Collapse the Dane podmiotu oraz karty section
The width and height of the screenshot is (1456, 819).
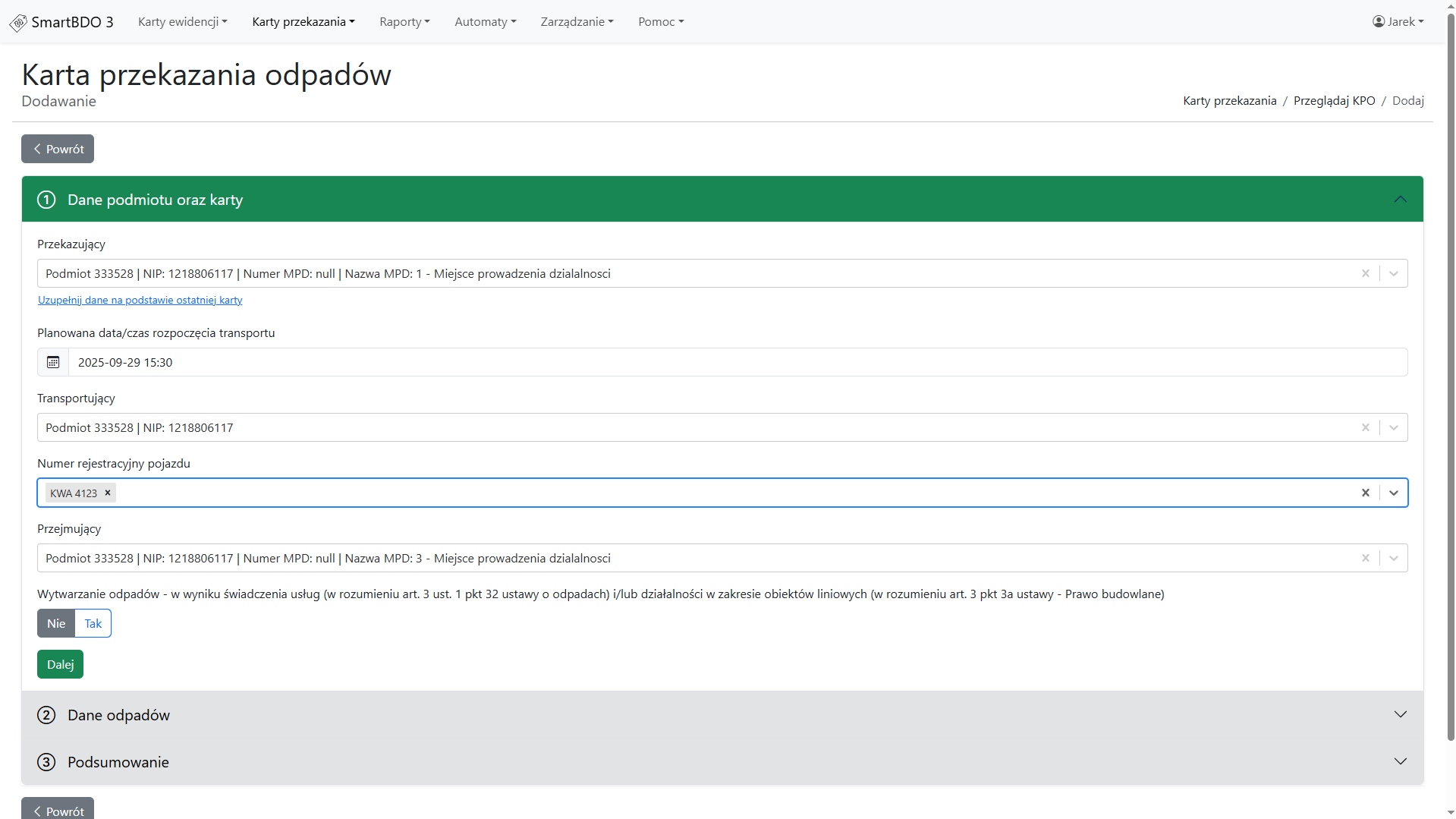1400,199
